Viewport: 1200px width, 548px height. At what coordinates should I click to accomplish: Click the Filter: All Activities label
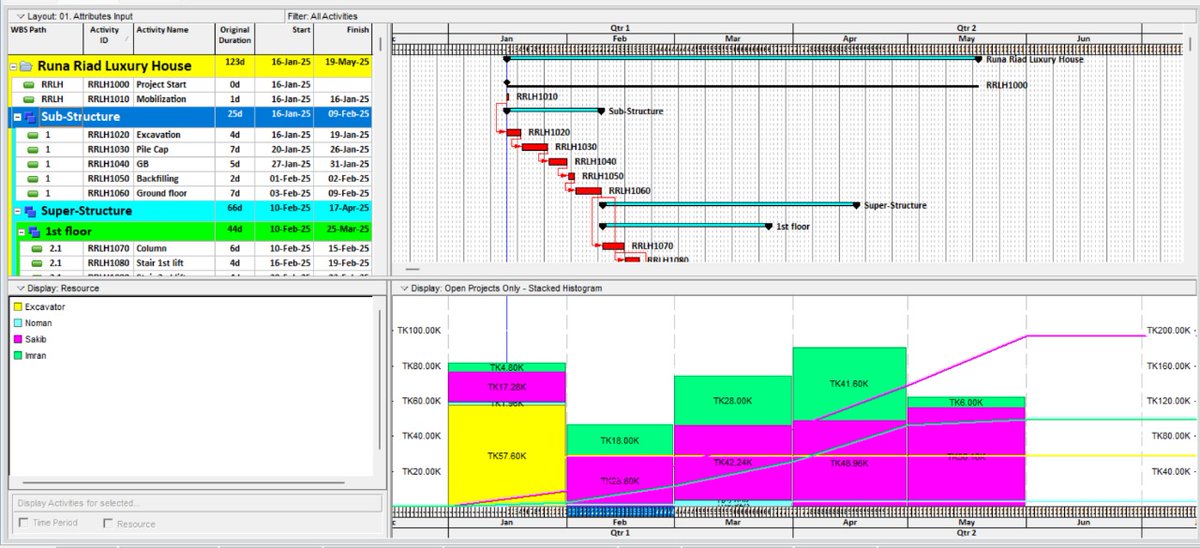pos(321,17)
